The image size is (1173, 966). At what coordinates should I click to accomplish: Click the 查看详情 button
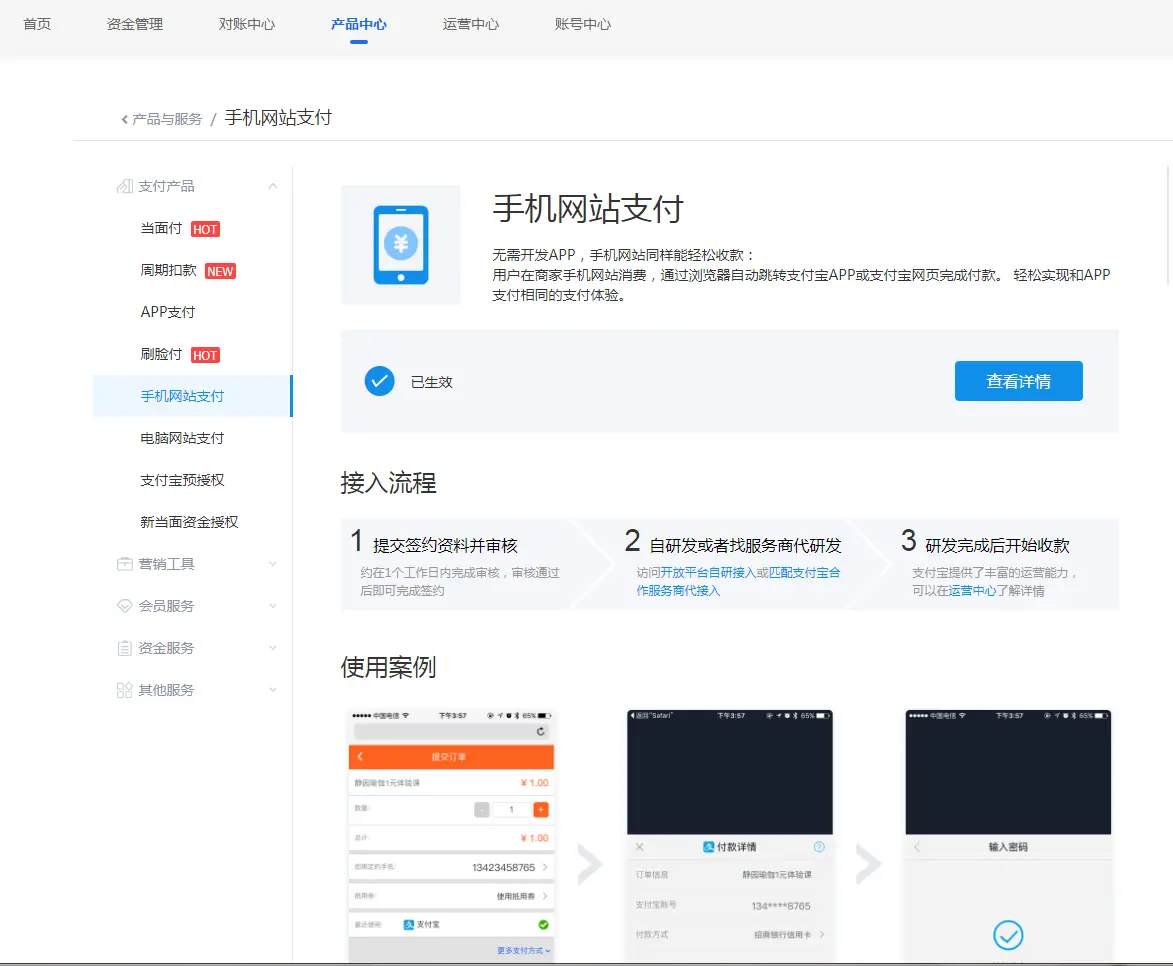[x=1018, y=381]
